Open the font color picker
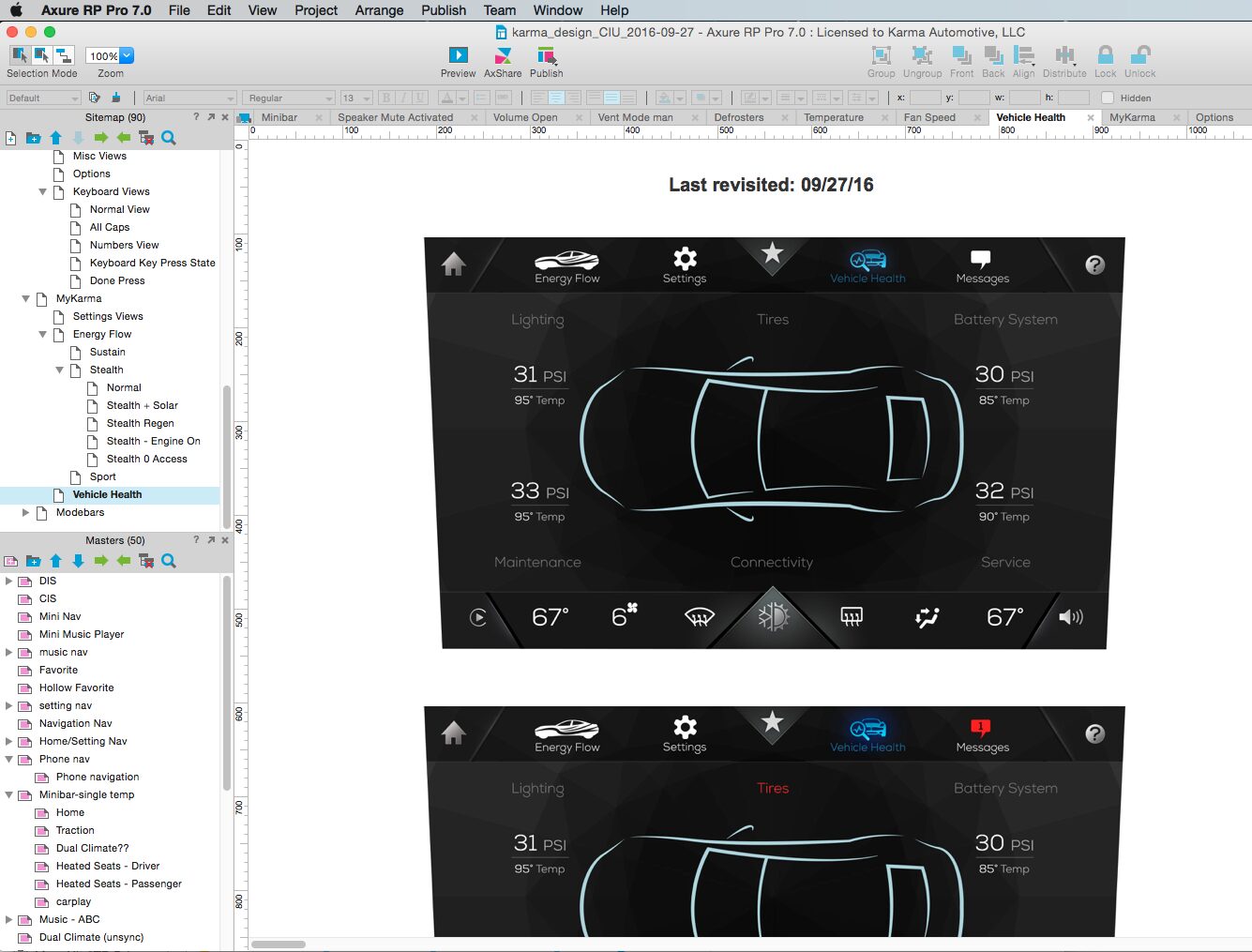The image size is (1252, 952). pyautogui.click(x=452, y=98)
